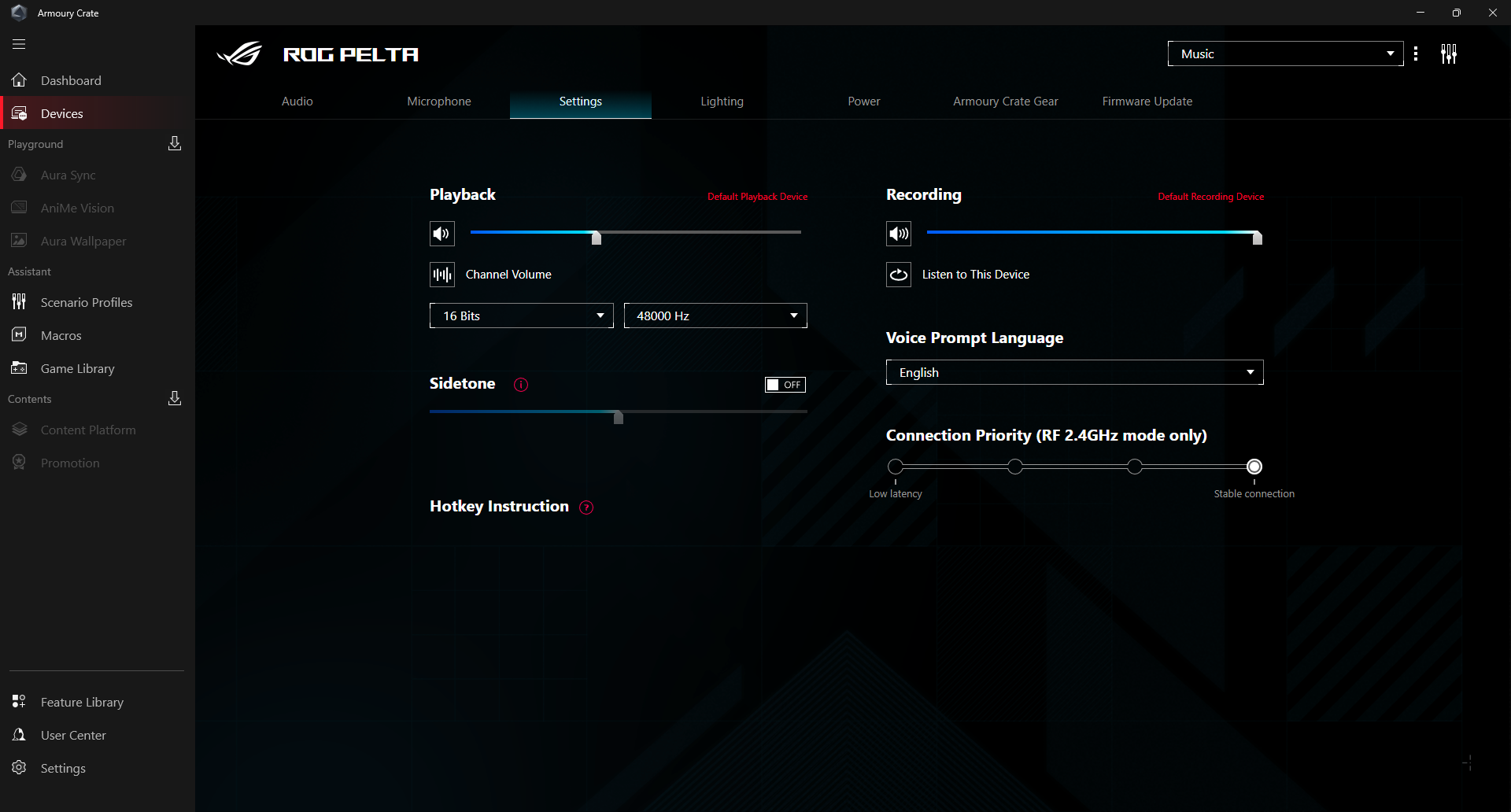Click the recording volume slider handle

tap(1258, 238)
